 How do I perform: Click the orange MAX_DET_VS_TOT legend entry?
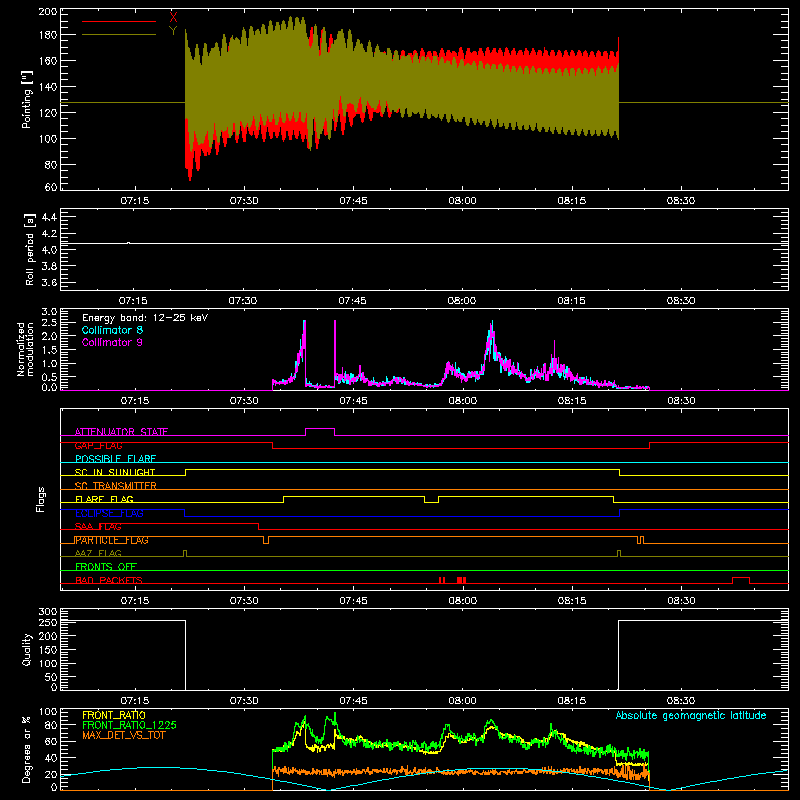point(124,735)
